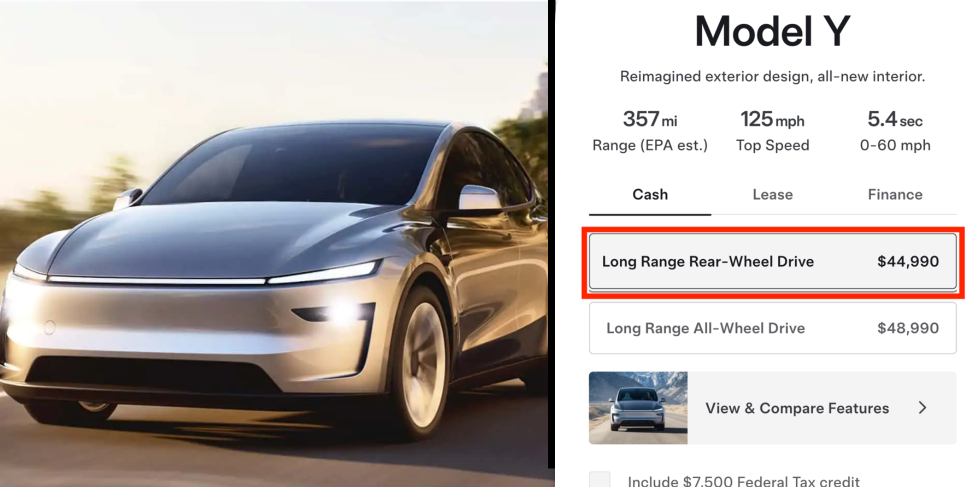Click the 125 mph top speed stat
Screen dimensions: 974x487
point(772,130)
